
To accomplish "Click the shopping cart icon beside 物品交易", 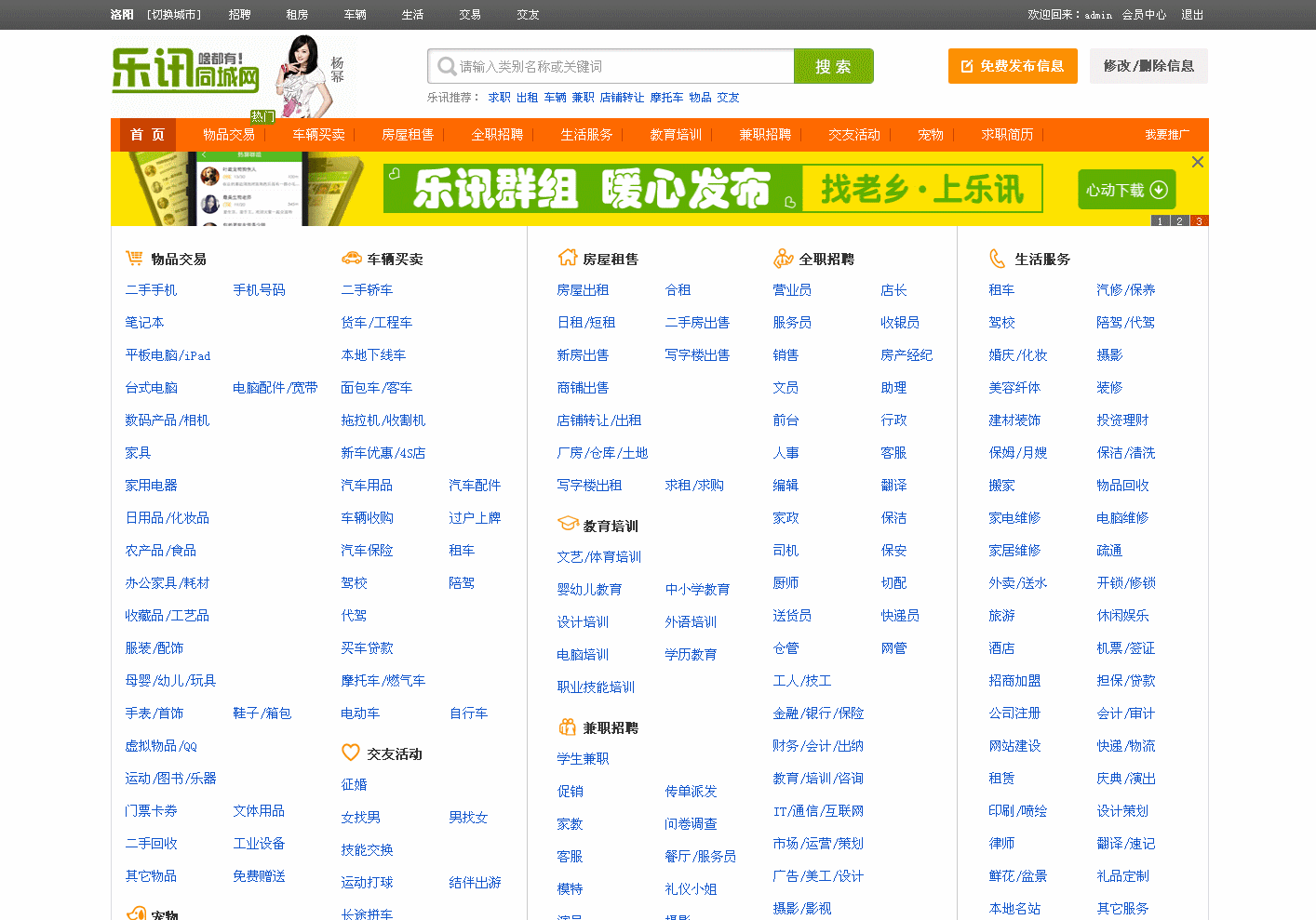I will [x=134, y=259].
